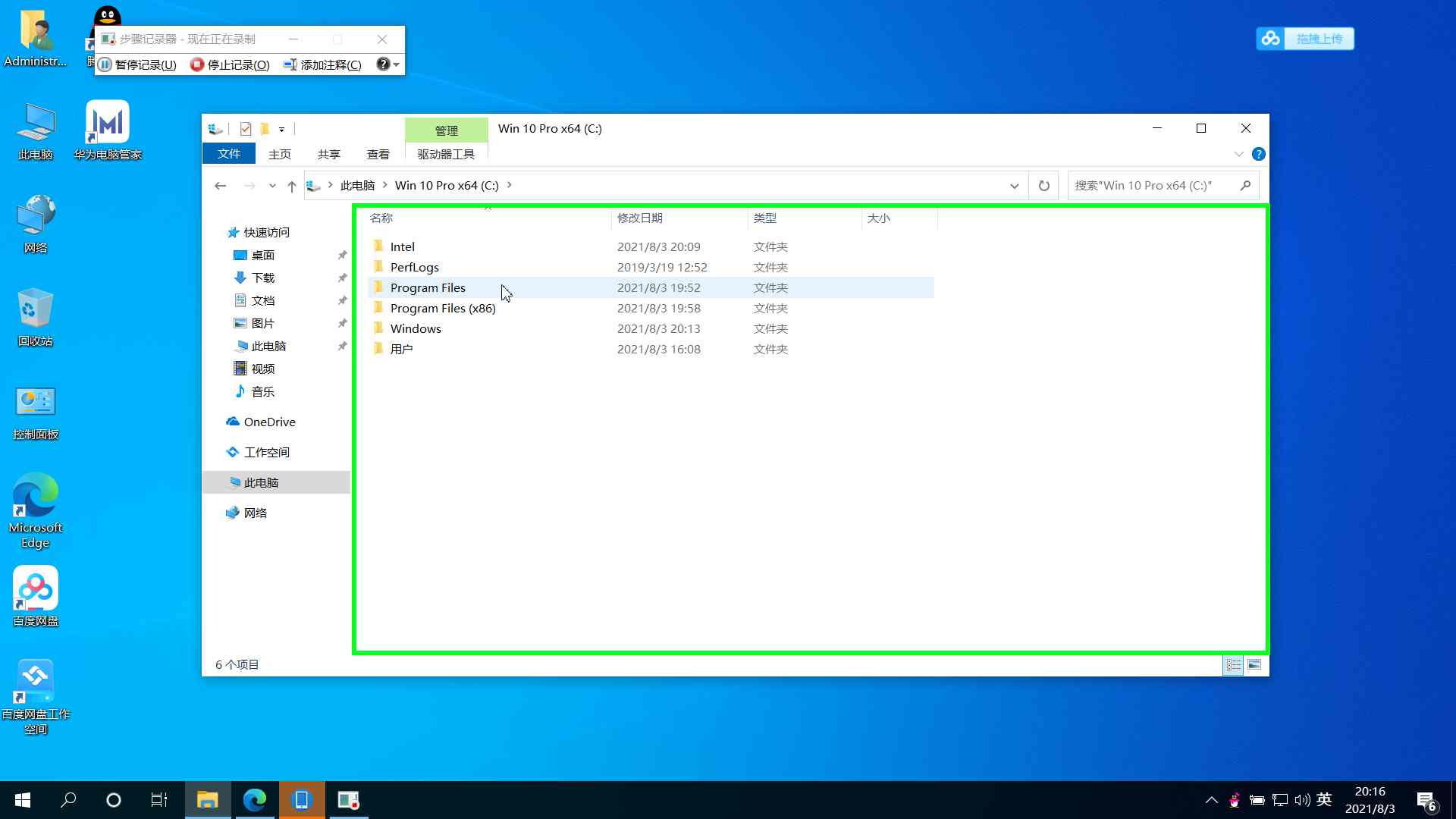Expand the ribbon with the chevron

(x=1238, y=154)
